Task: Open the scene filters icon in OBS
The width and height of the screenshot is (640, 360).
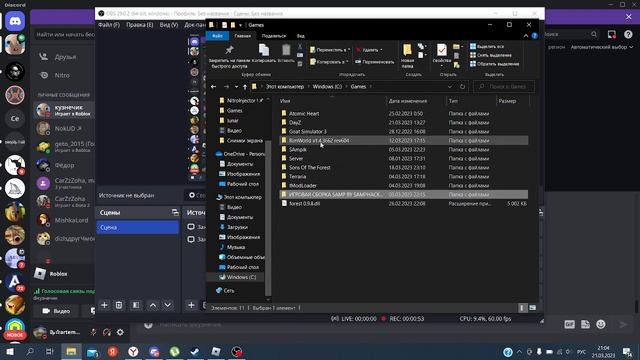Action: coord(136,305)
